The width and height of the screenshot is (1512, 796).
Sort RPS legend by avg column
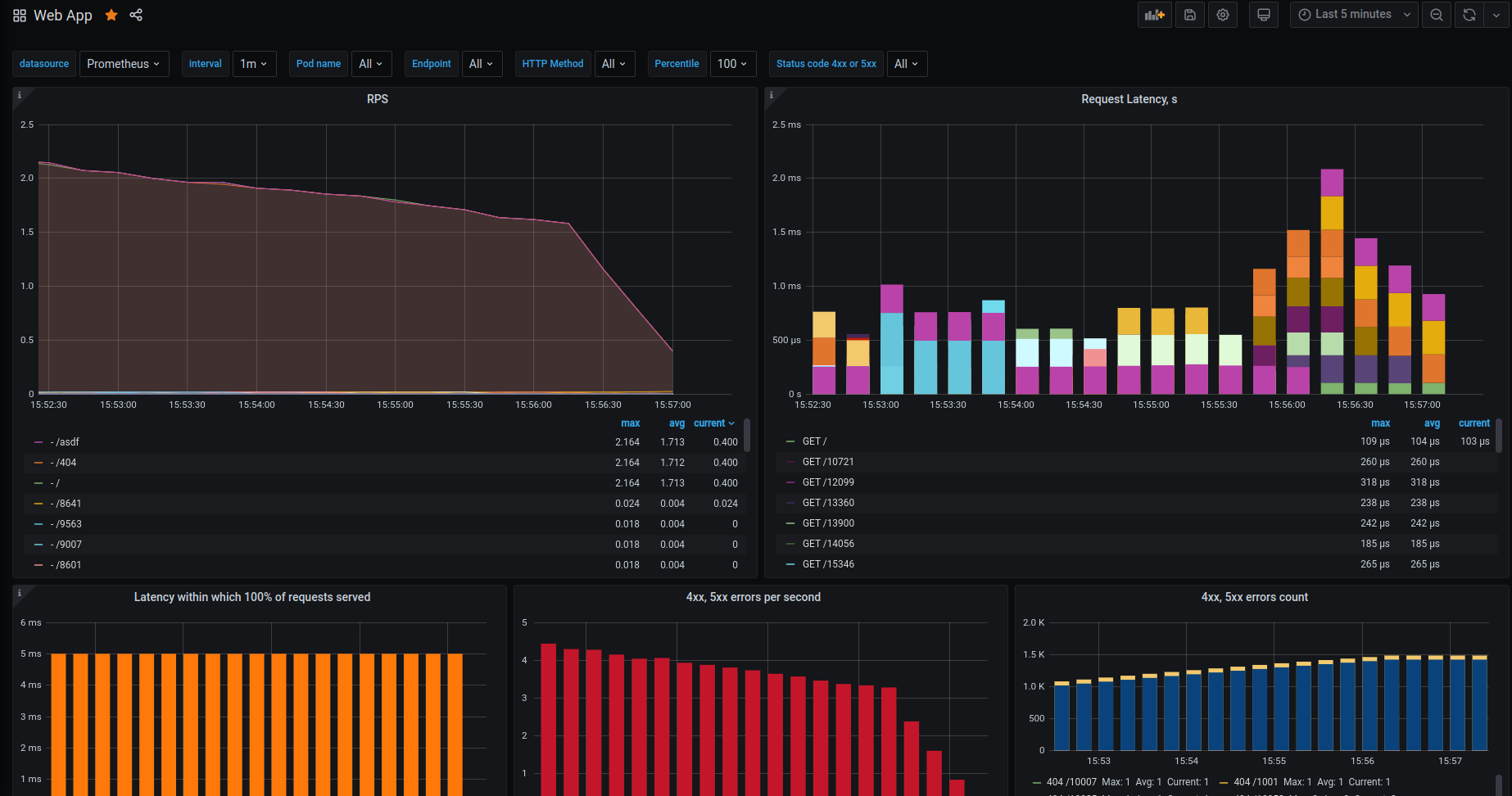pyautogui.click(x=677, y=423)
